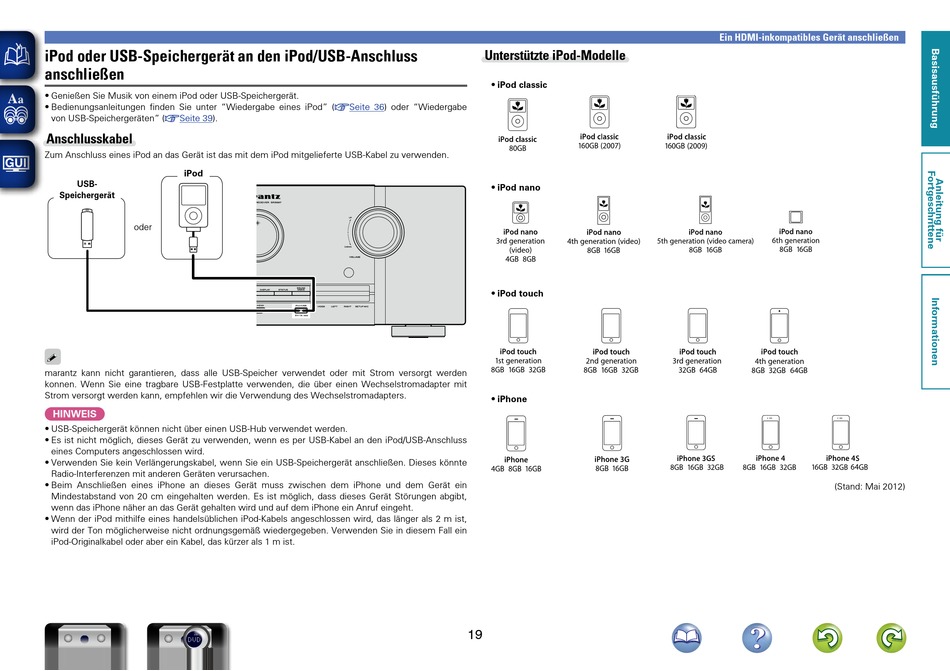
Task: Click the iPhone 4S device icon
Action: pyautogui.click(x=841, y=433)
